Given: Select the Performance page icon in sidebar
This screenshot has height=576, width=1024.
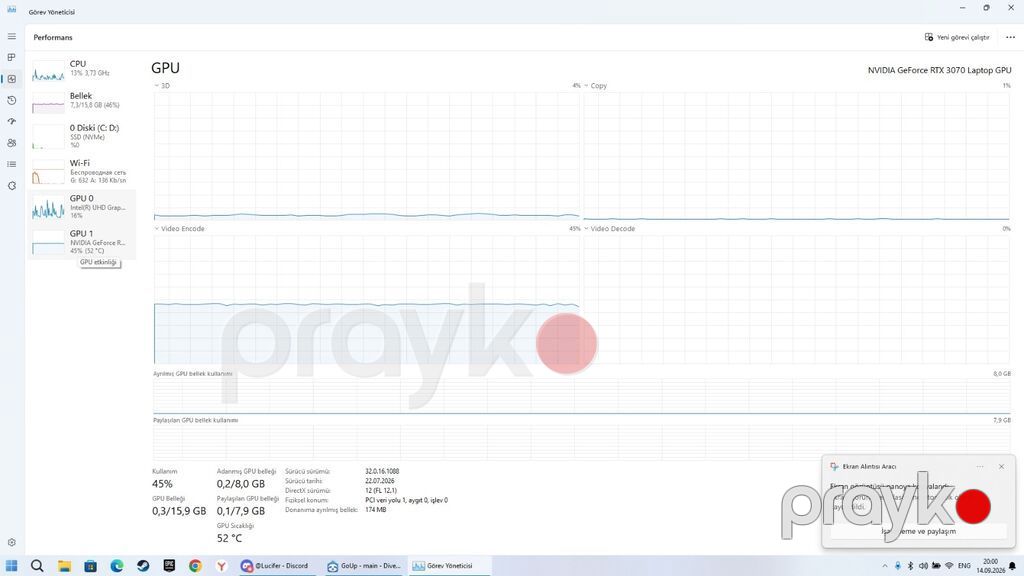Looking at the screenshot, I should 12,79.
